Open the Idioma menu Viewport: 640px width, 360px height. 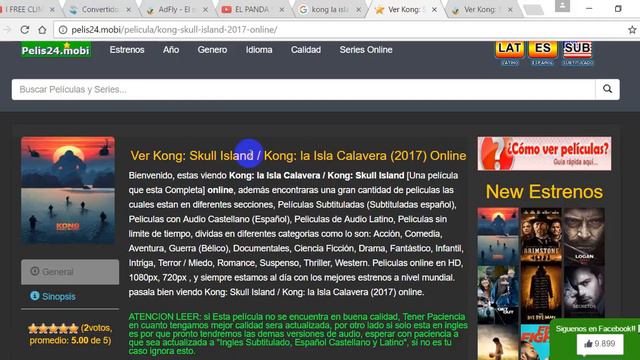259,50
